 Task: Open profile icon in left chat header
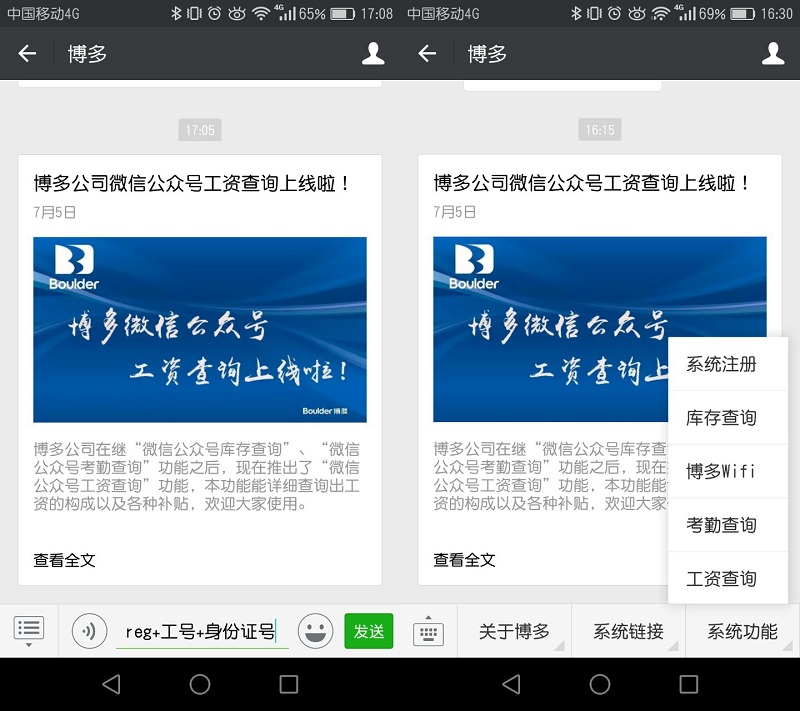tap(373, 54)
